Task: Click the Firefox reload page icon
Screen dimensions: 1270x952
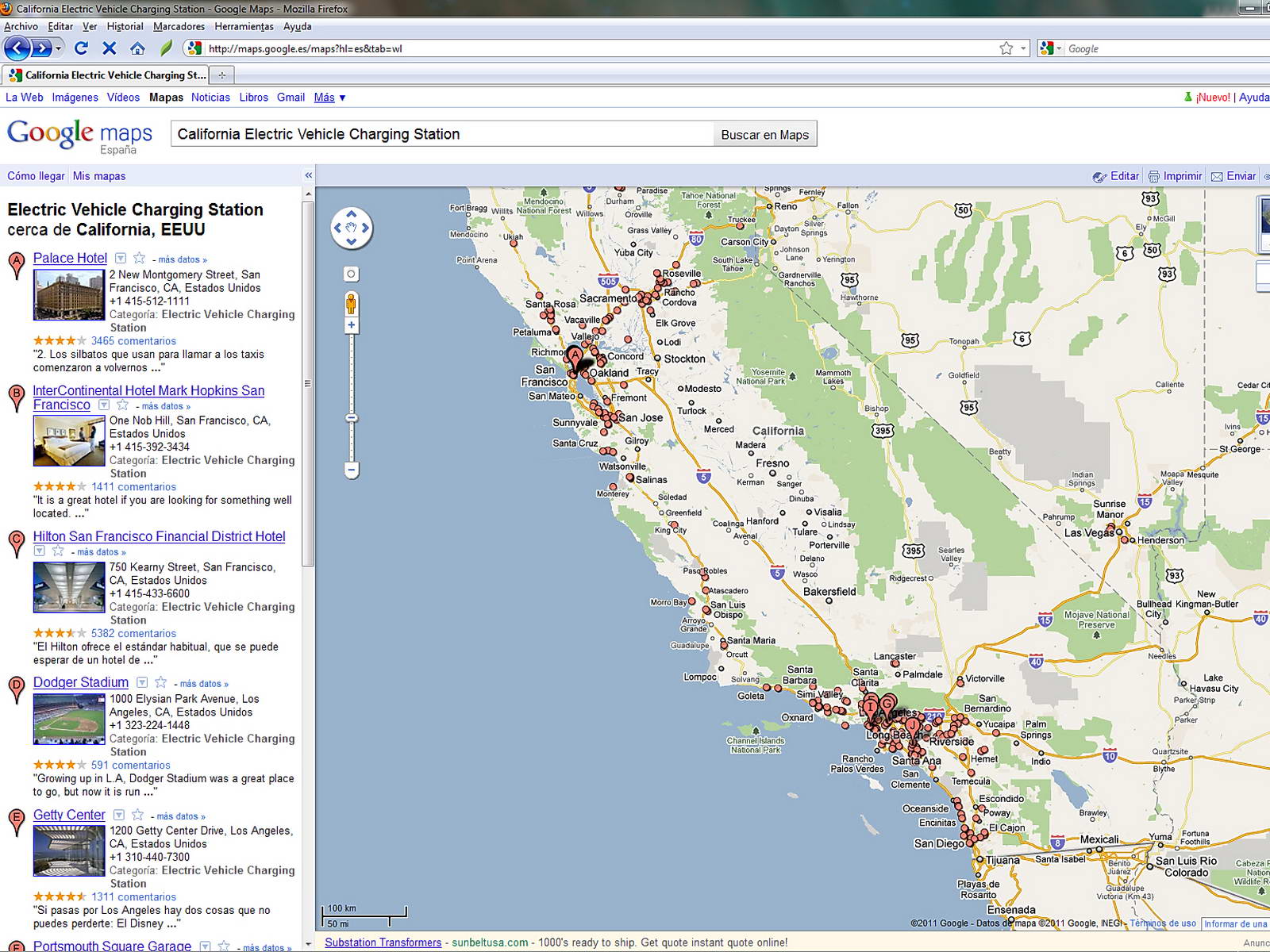Action: 81,48
